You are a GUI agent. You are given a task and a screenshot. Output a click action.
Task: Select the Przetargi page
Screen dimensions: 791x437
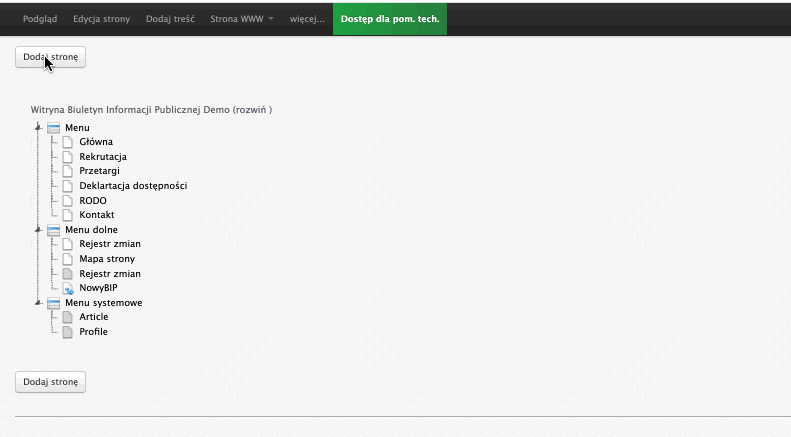[x=99, y=171]
